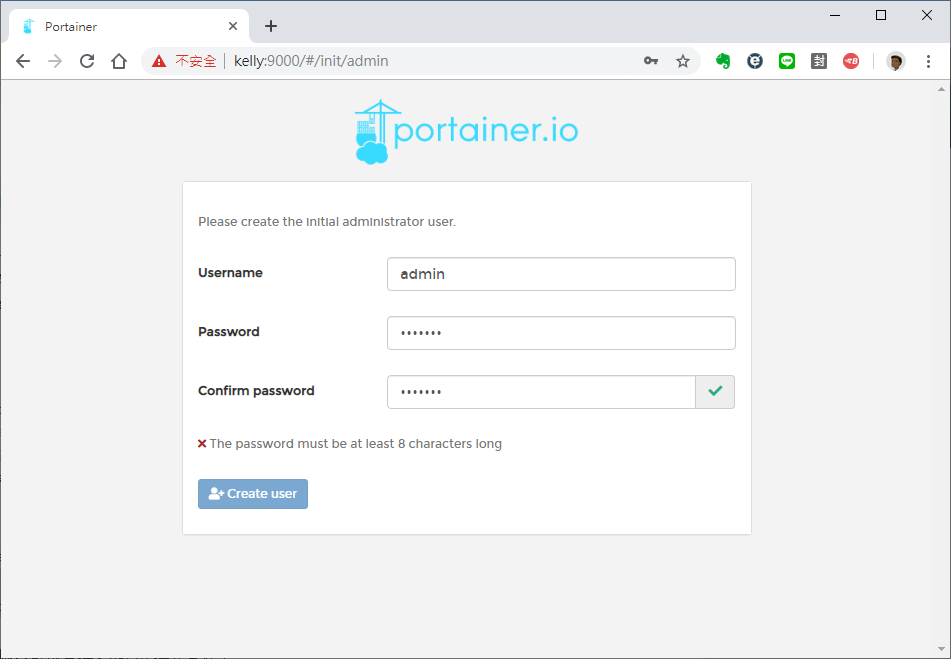Click the Confirm password label
Screen dimensions: 951x659
[x=256, y=391]
